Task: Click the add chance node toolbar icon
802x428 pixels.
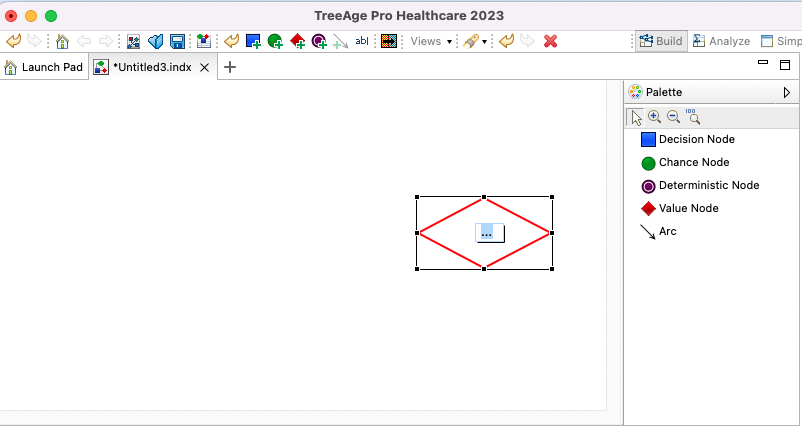Action: [275, 41]
